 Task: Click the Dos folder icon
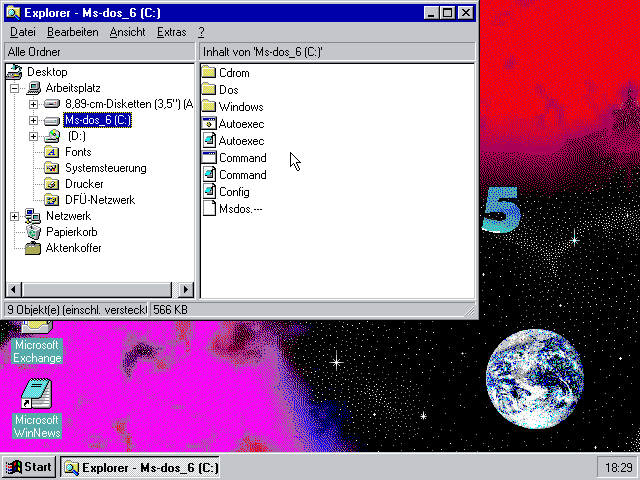pos(209,89)
